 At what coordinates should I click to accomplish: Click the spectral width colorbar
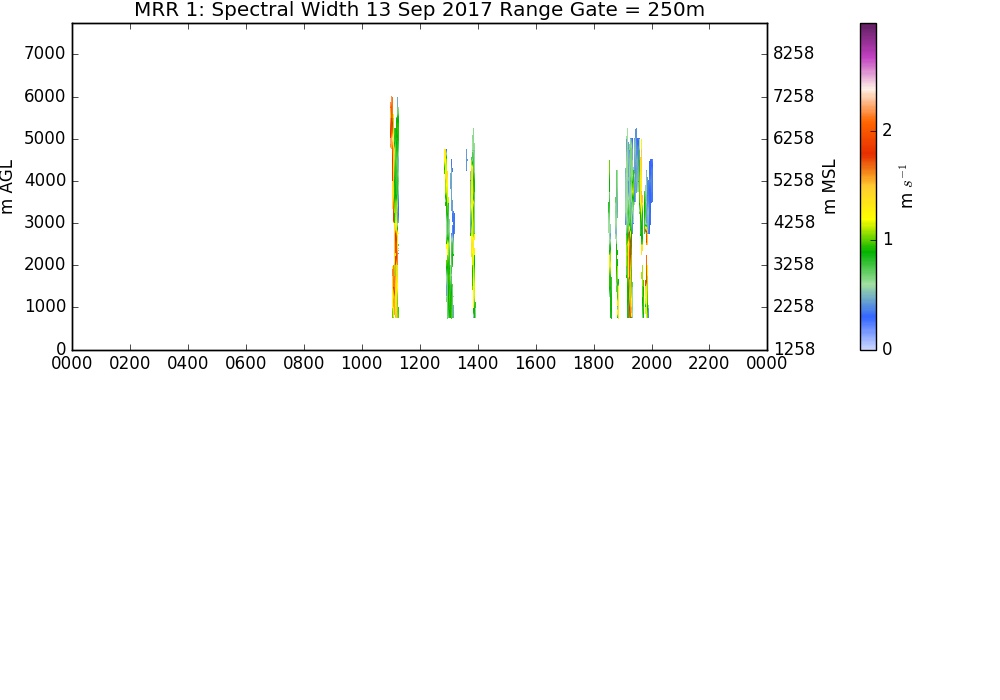(868, 187)
